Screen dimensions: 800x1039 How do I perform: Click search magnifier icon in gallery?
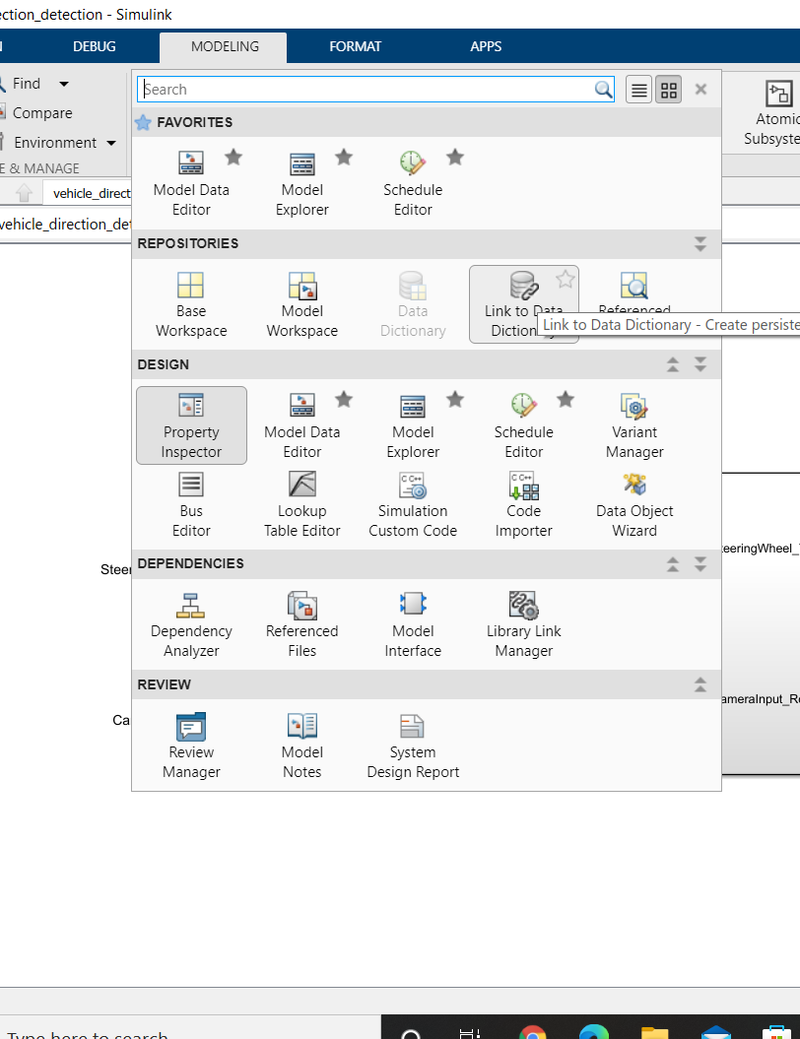click(603, 89)
